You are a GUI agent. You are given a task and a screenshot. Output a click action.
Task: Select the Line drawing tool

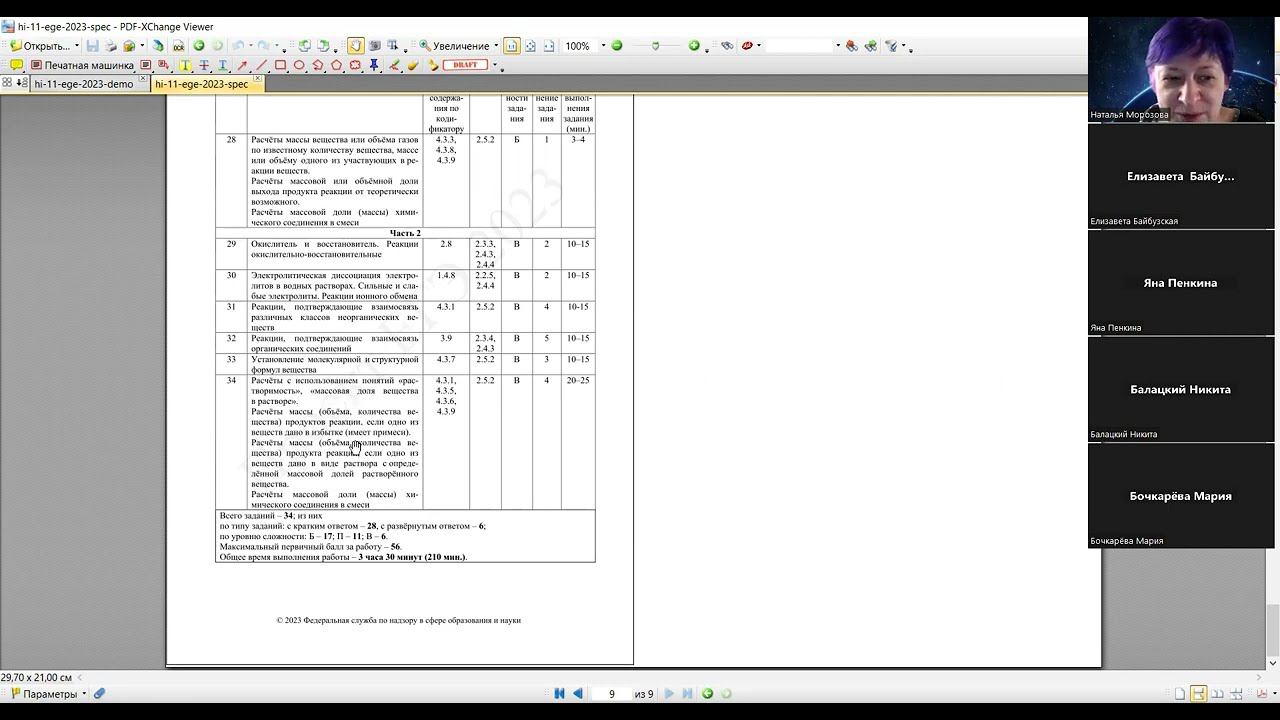[x=261, y=65]
